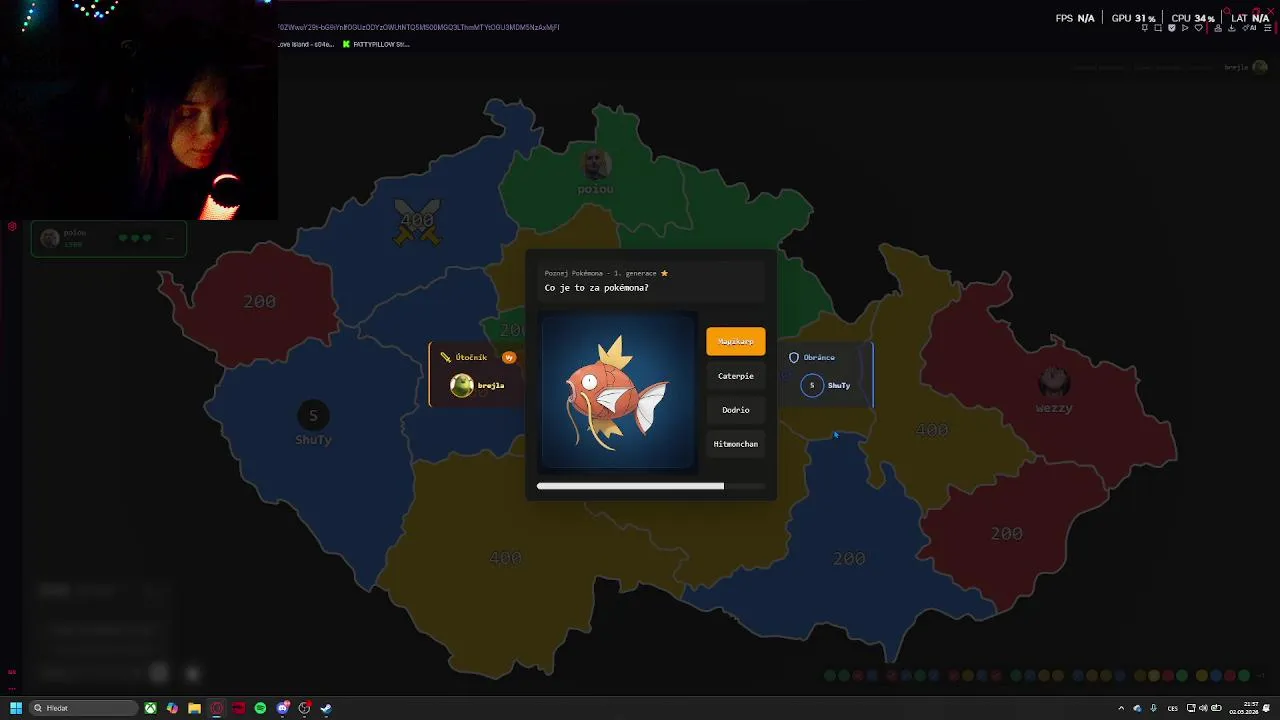Click the "Co je to za pokémona?" question
The width and height of the screenshot is (1280, 720).
pyautogui.click(x=596, y=288)
